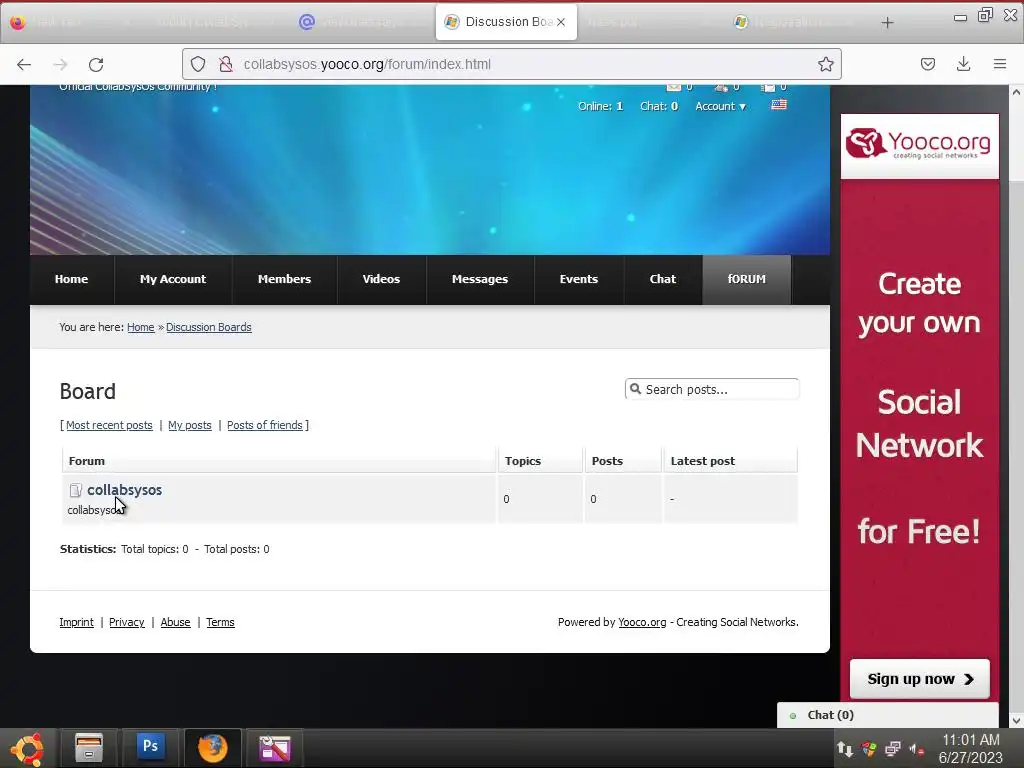
Task: Click the Yooco.org logo in the ad
Action: (919, 145)
